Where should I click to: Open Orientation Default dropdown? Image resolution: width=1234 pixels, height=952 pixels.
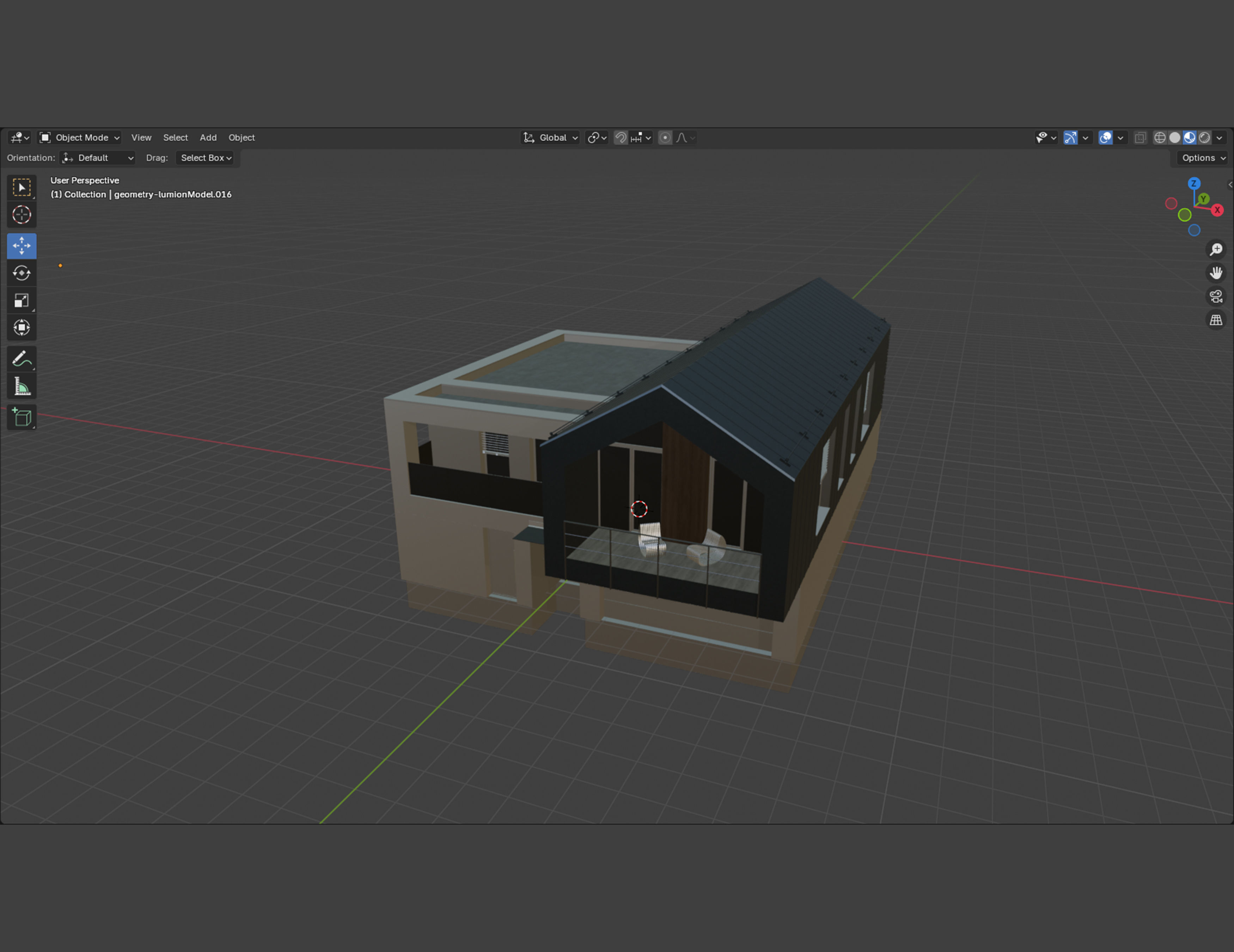(x=98, y=158)
